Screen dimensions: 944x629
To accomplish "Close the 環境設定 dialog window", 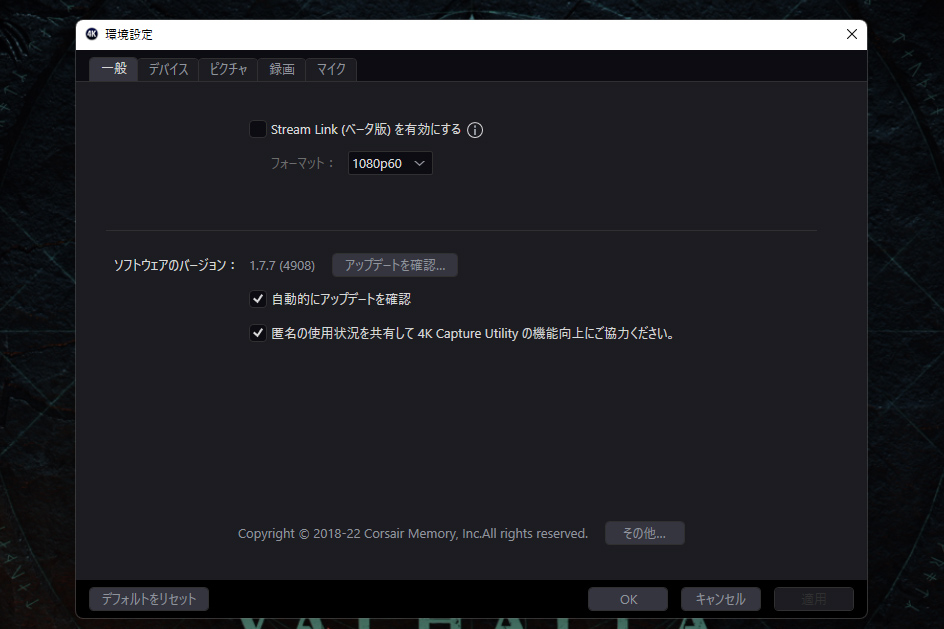I will (x=851, y=34).
